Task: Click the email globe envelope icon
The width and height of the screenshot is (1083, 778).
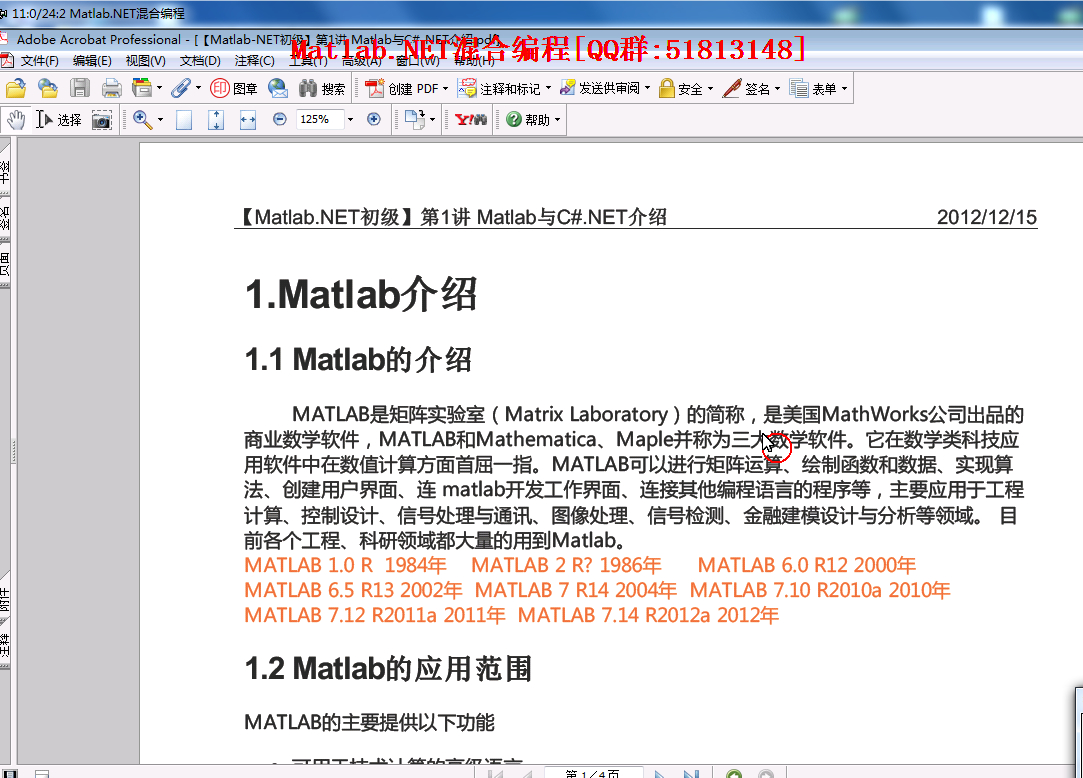Action: pos(278,88)
